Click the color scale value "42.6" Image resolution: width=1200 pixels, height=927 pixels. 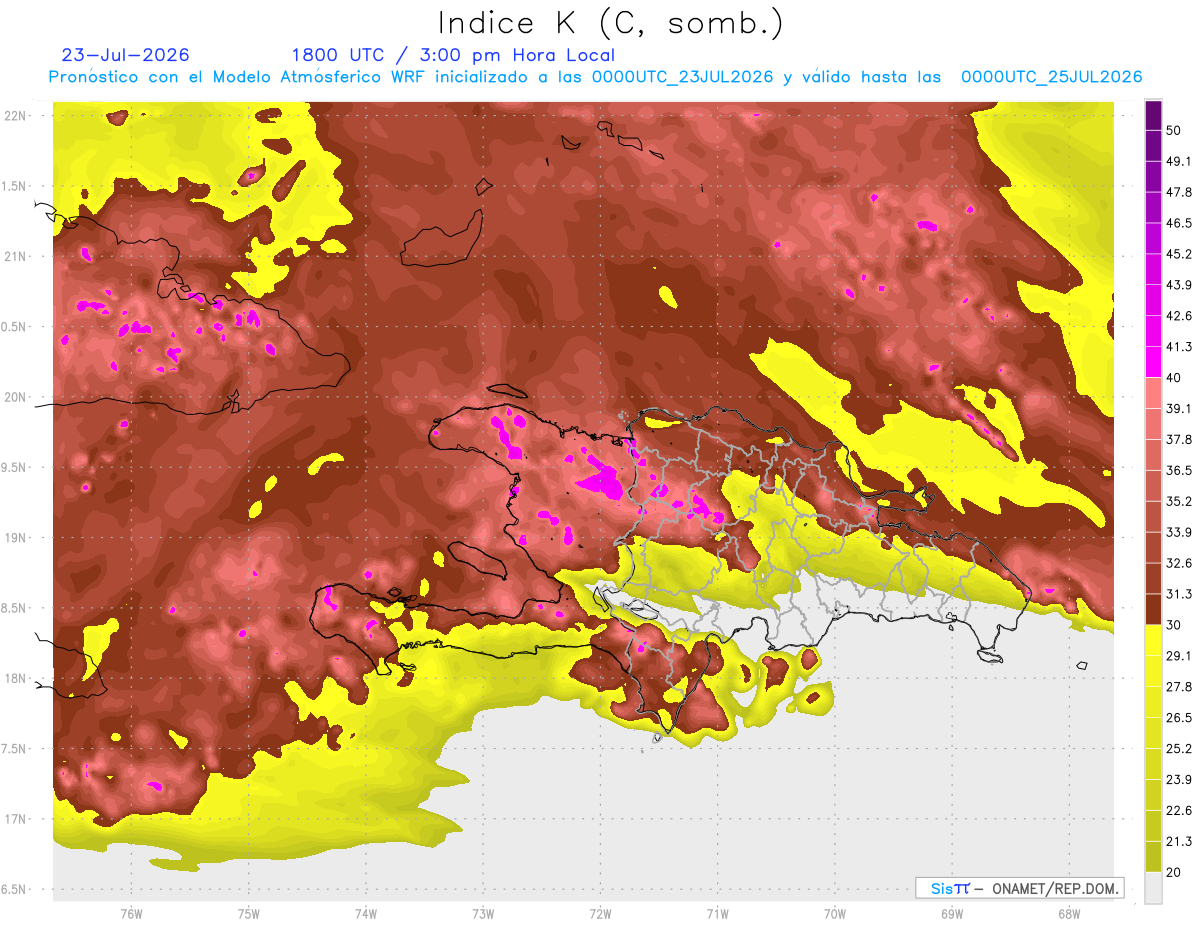point(1179,316)
